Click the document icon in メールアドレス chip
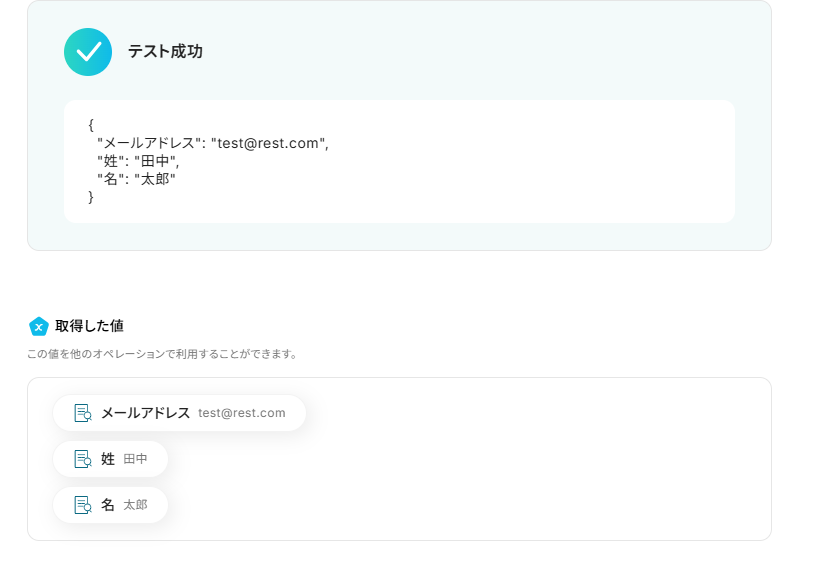The width and height of the screenshot is (826, 570). click(x=83, y=413)
